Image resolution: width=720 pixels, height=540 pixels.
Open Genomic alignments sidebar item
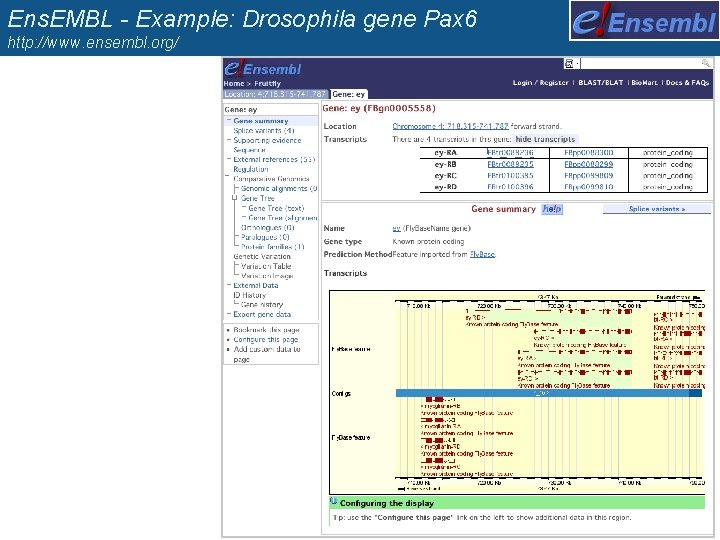click(x=279, y=188)
